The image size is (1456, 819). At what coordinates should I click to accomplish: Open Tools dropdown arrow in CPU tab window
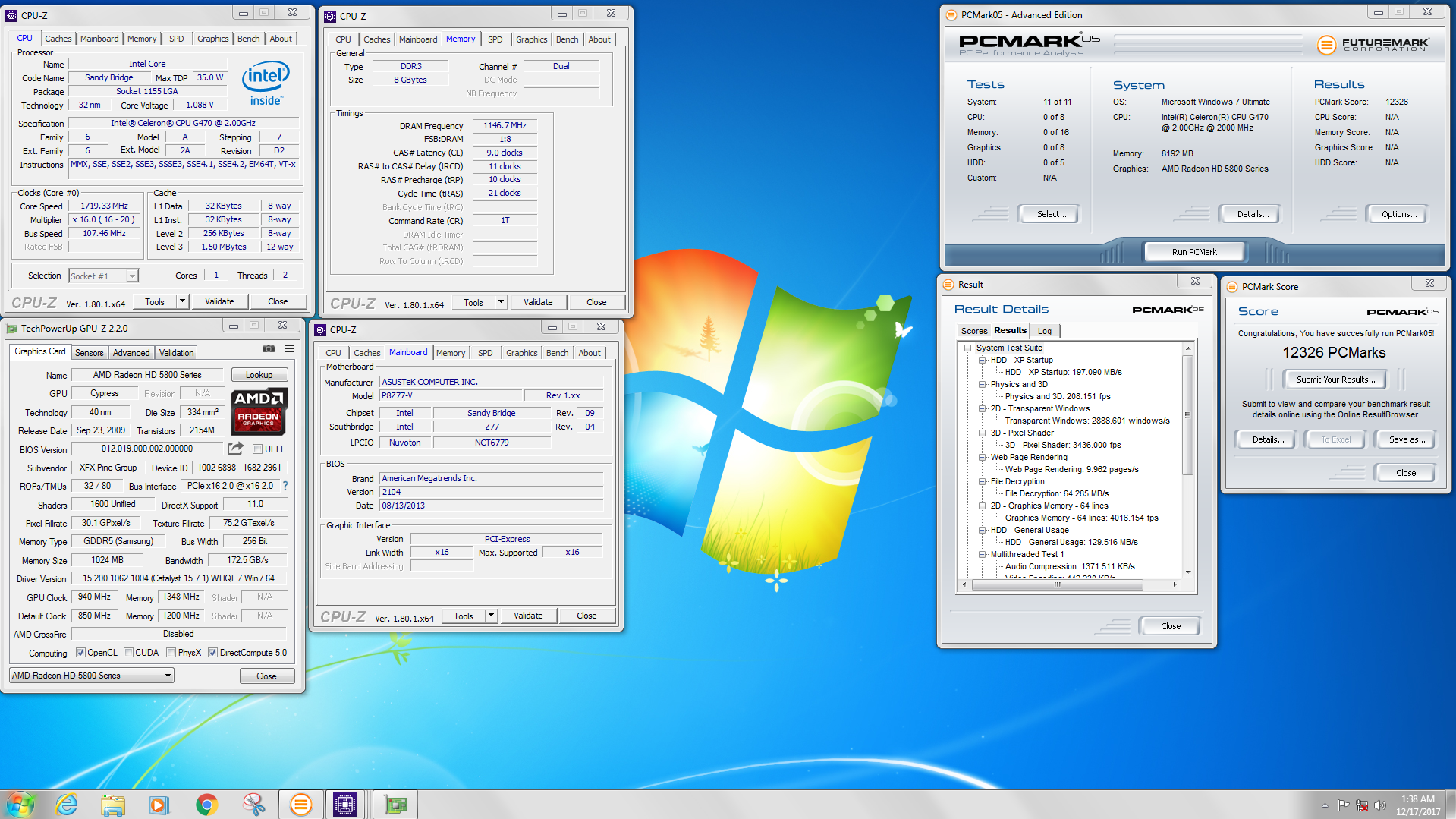point(182,301)
